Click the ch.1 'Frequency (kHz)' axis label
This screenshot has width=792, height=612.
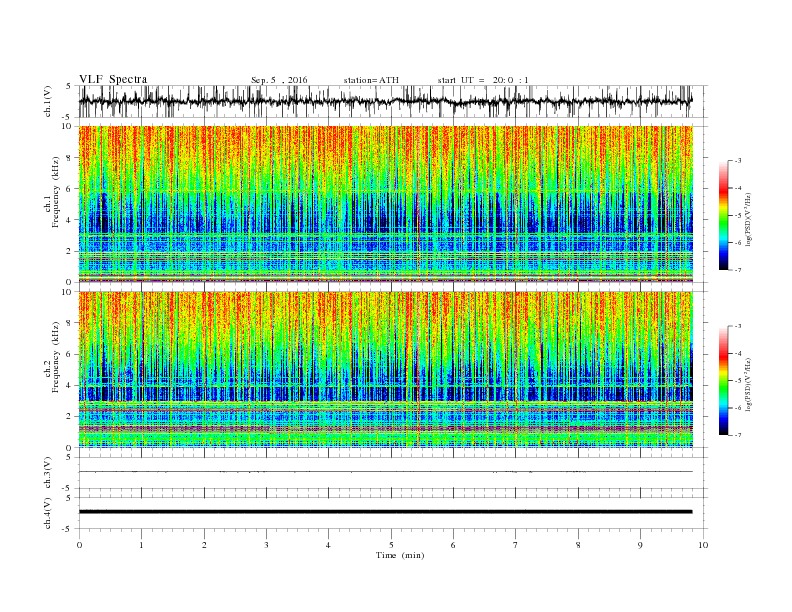pyautogui.click(x=55, y=192)
